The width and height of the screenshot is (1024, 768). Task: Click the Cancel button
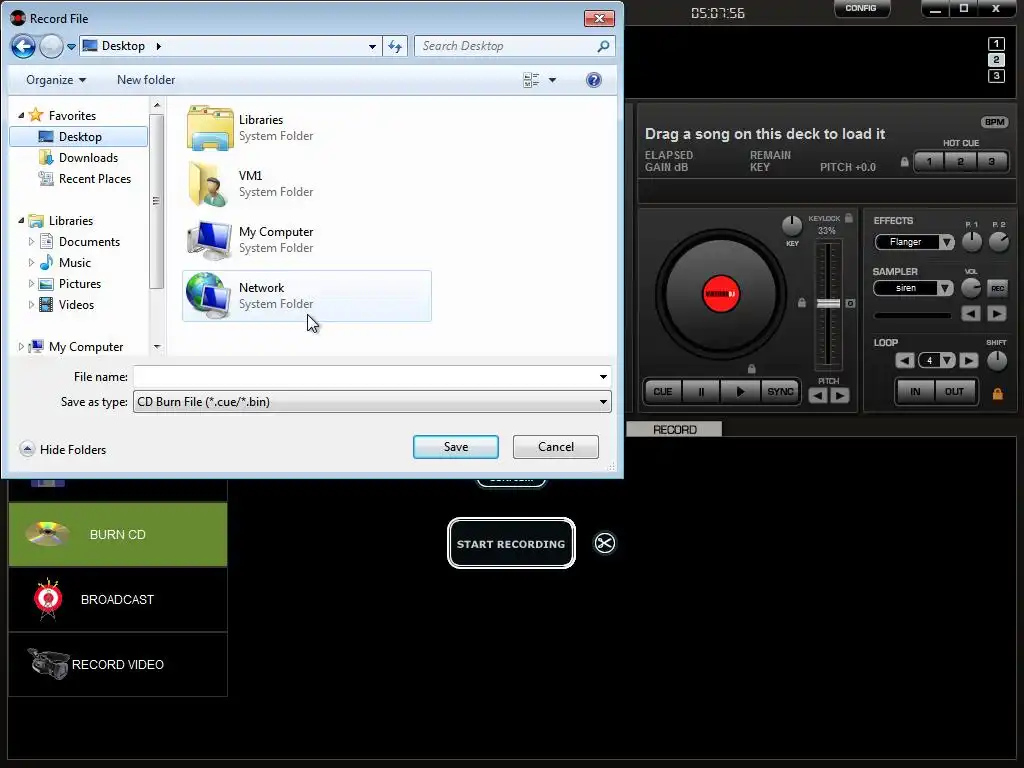556,447
